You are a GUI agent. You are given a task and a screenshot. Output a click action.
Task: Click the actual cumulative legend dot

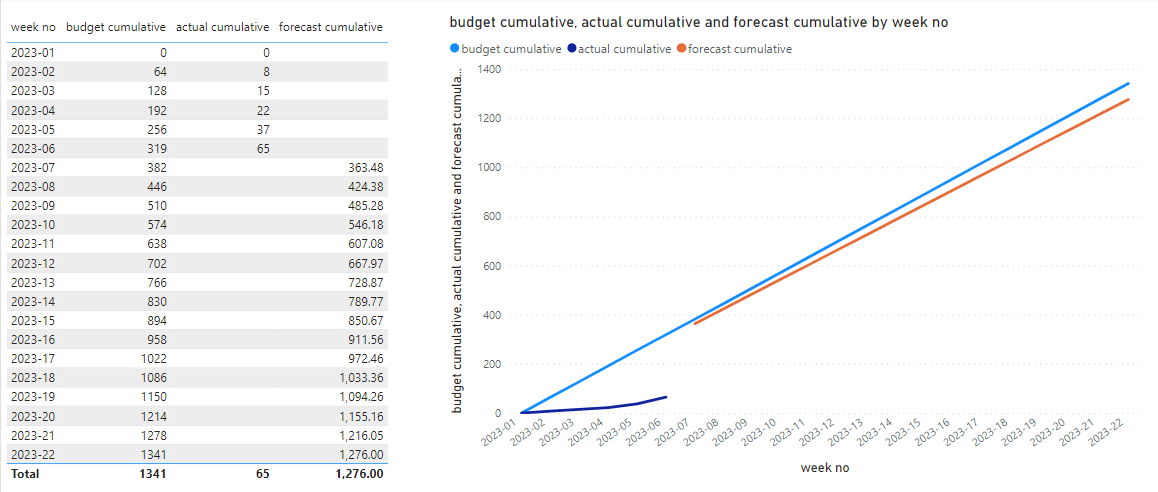point(572,49)
